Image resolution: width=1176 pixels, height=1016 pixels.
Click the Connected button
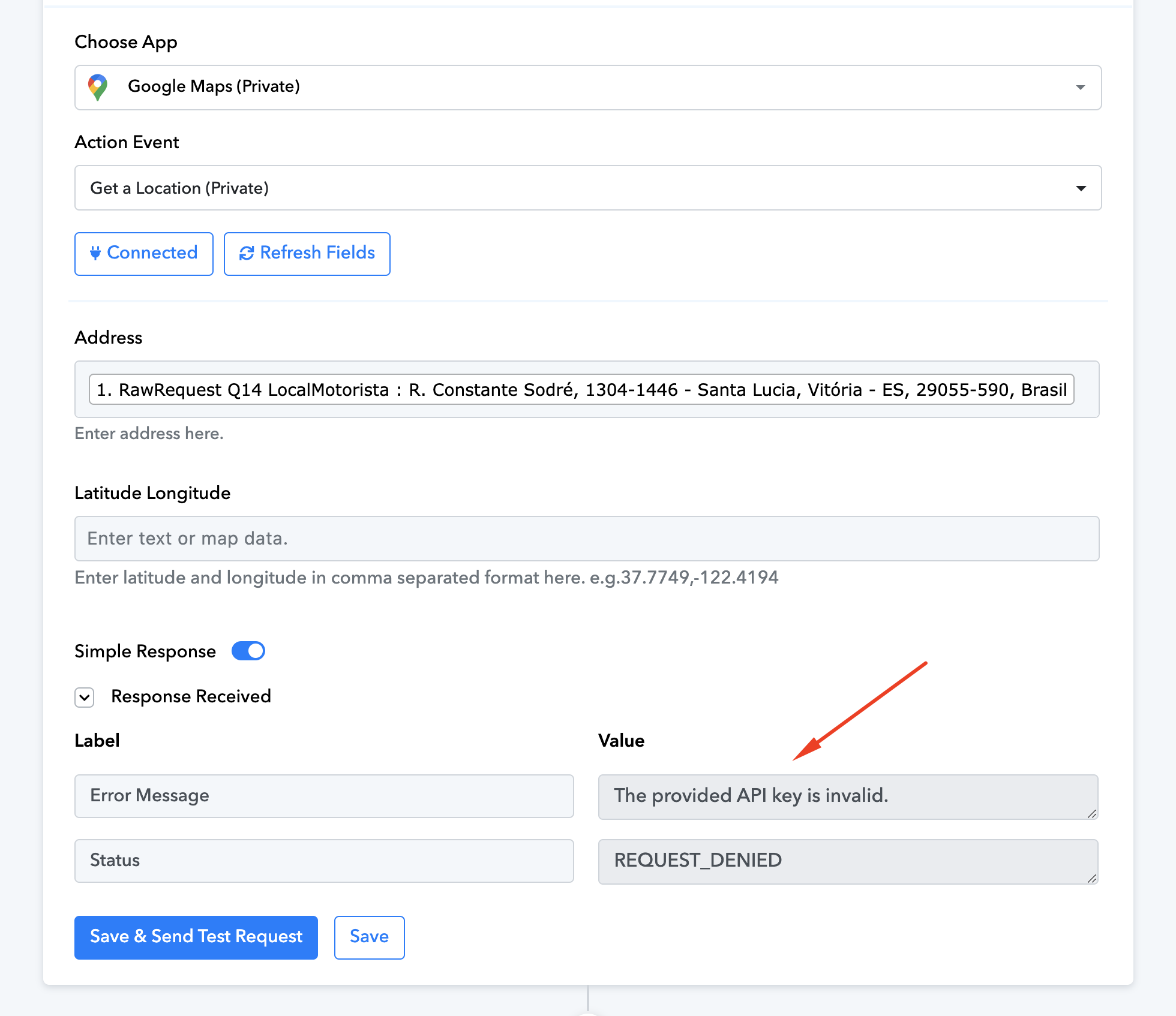(x=144, y=254)
